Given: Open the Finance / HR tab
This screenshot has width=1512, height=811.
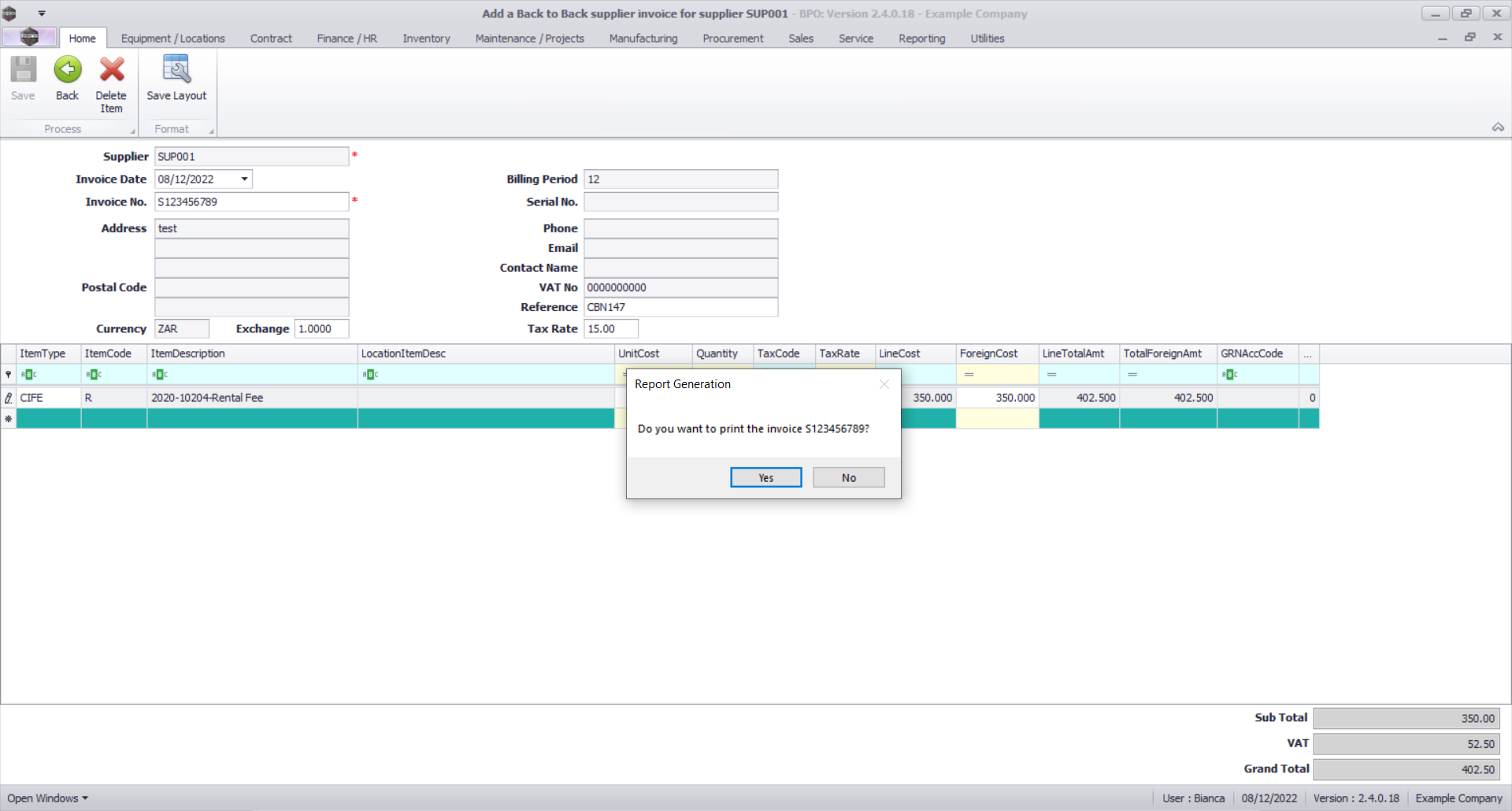Looking at the screenshot, I should [x=347, y=39].
